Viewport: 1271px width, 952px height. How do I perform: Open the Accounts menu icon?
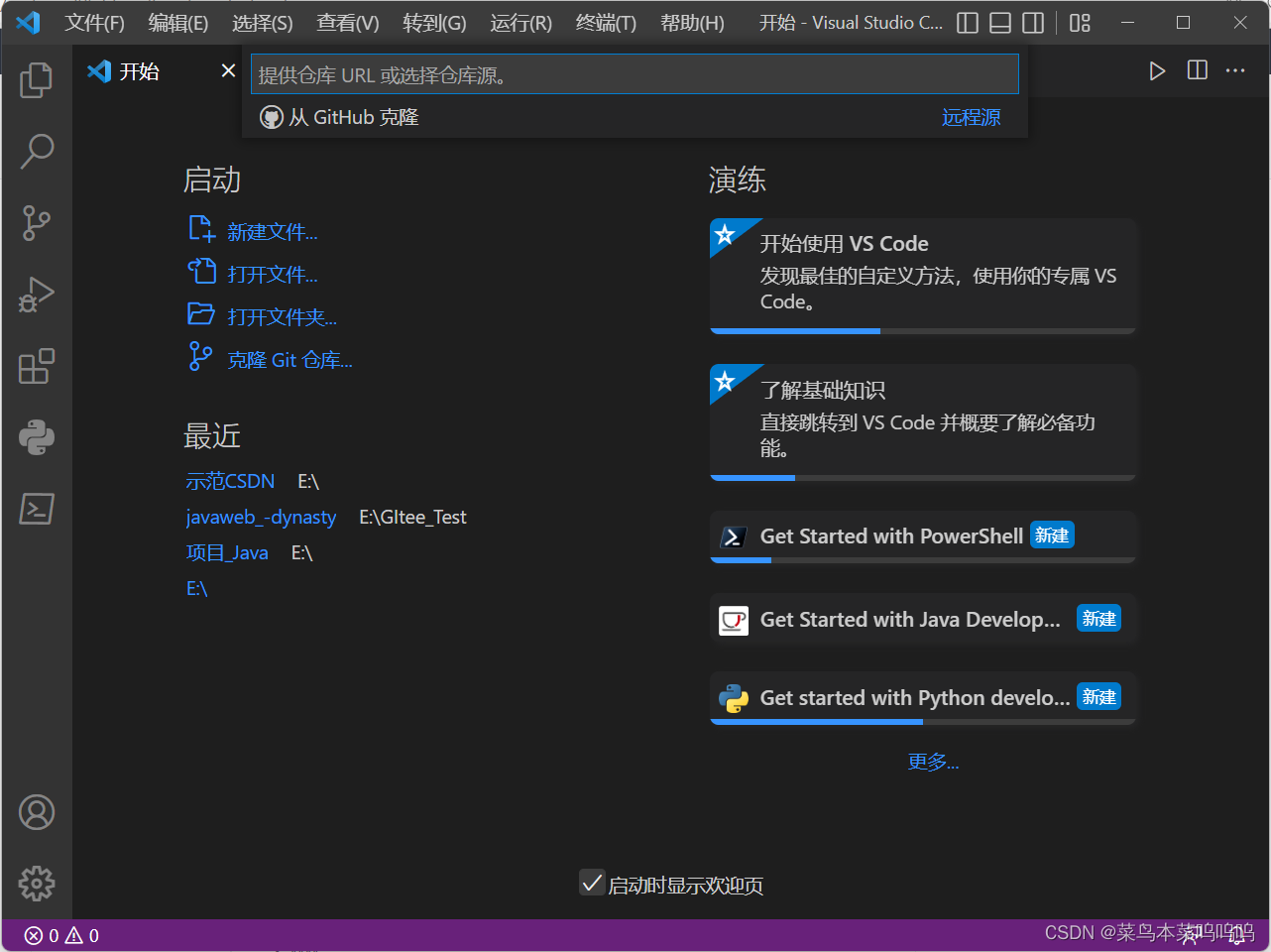click(37, 812)
